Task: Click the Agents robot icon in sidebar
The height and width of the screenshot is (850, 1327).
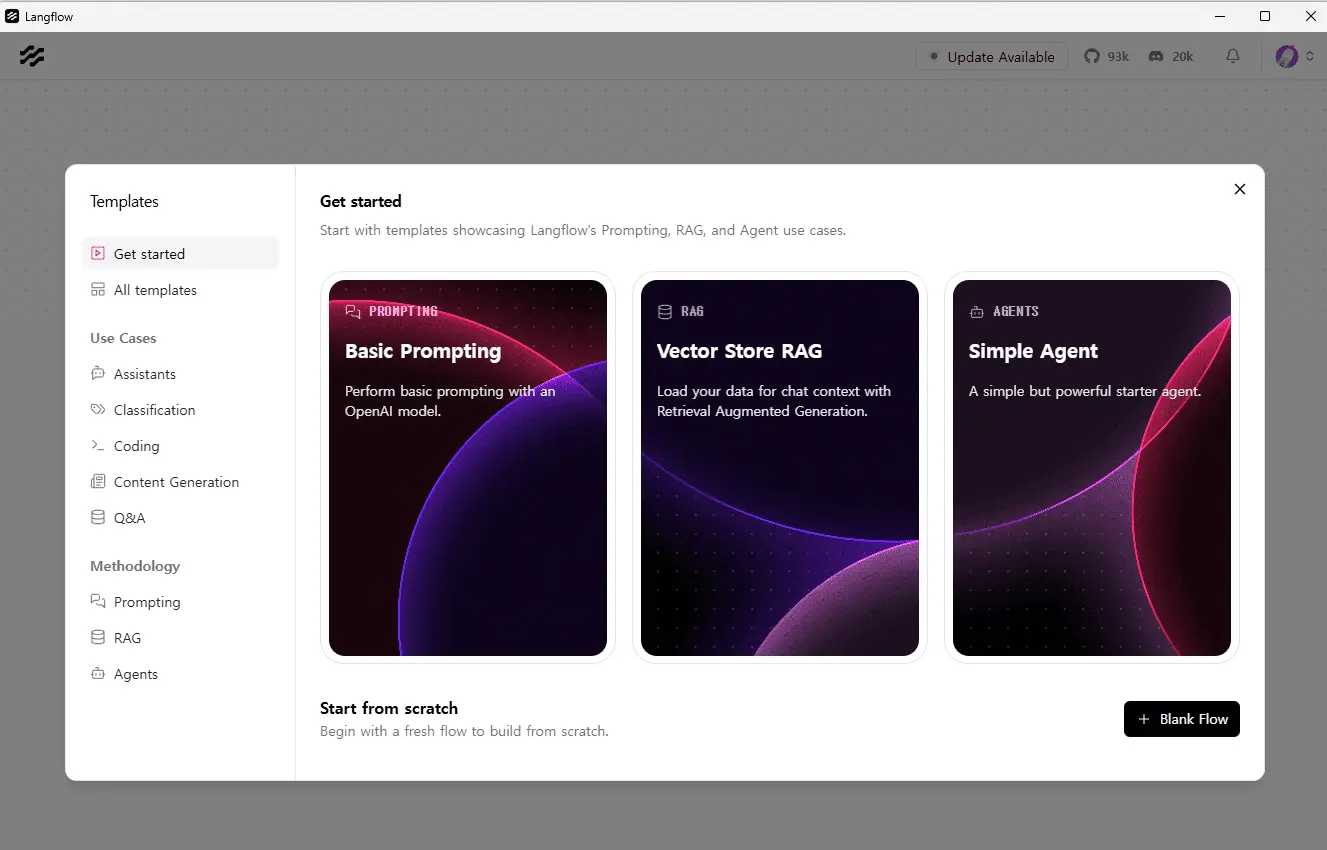Action: click(98, 674)
